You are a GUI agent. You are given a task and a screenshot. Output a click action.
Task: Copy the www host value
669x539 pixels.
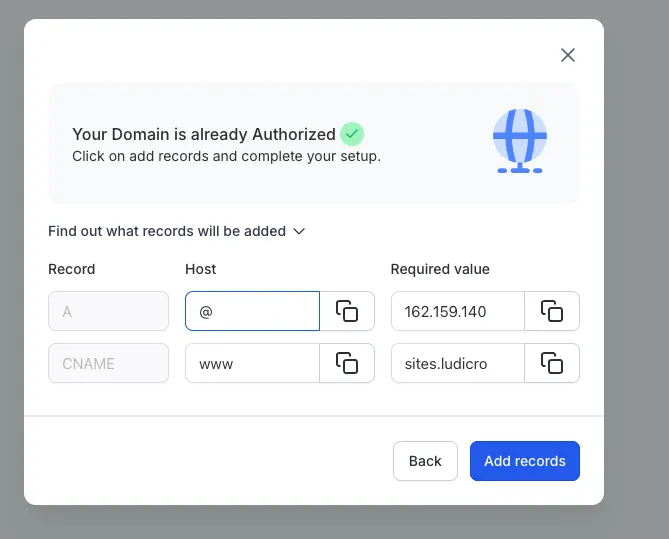pyautogui.click(x=347, y=363)
